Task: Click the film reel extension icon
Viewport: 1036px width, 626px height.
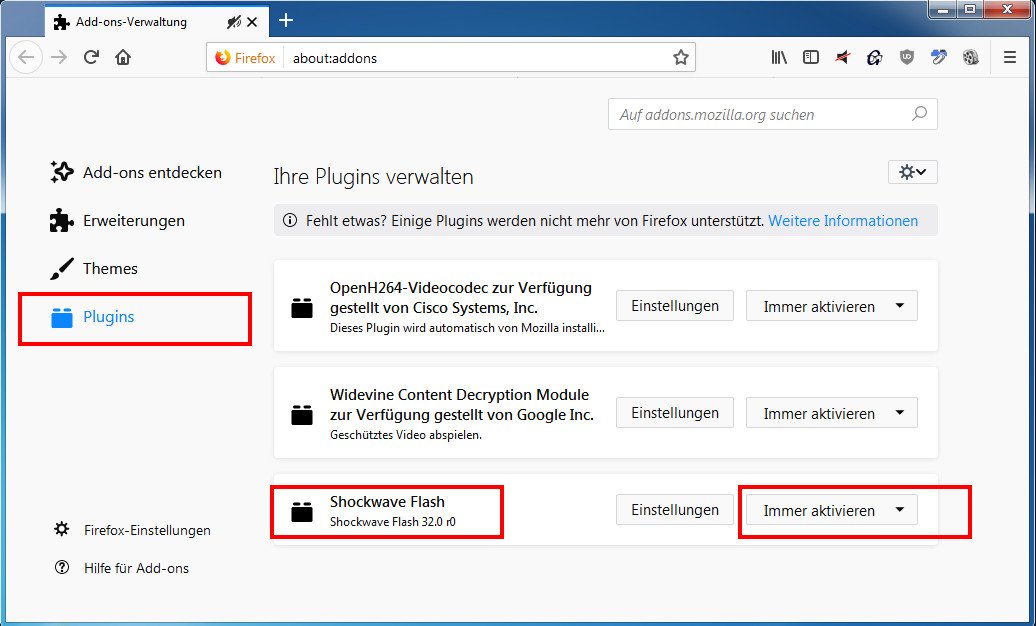Action: [971, 58]
